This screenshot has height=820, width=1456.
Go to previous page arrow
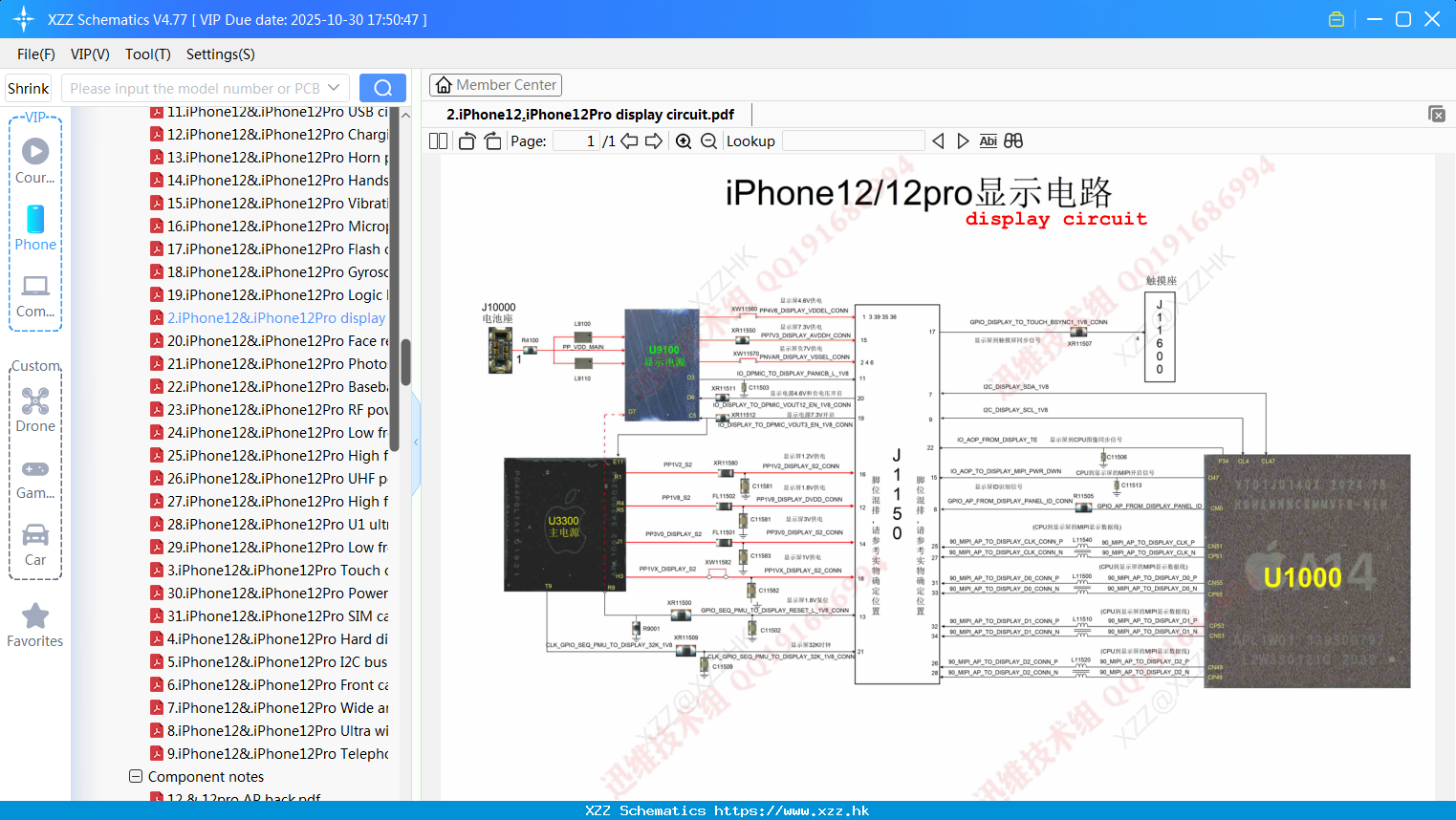pyautogui.click(x=629, y=141)
